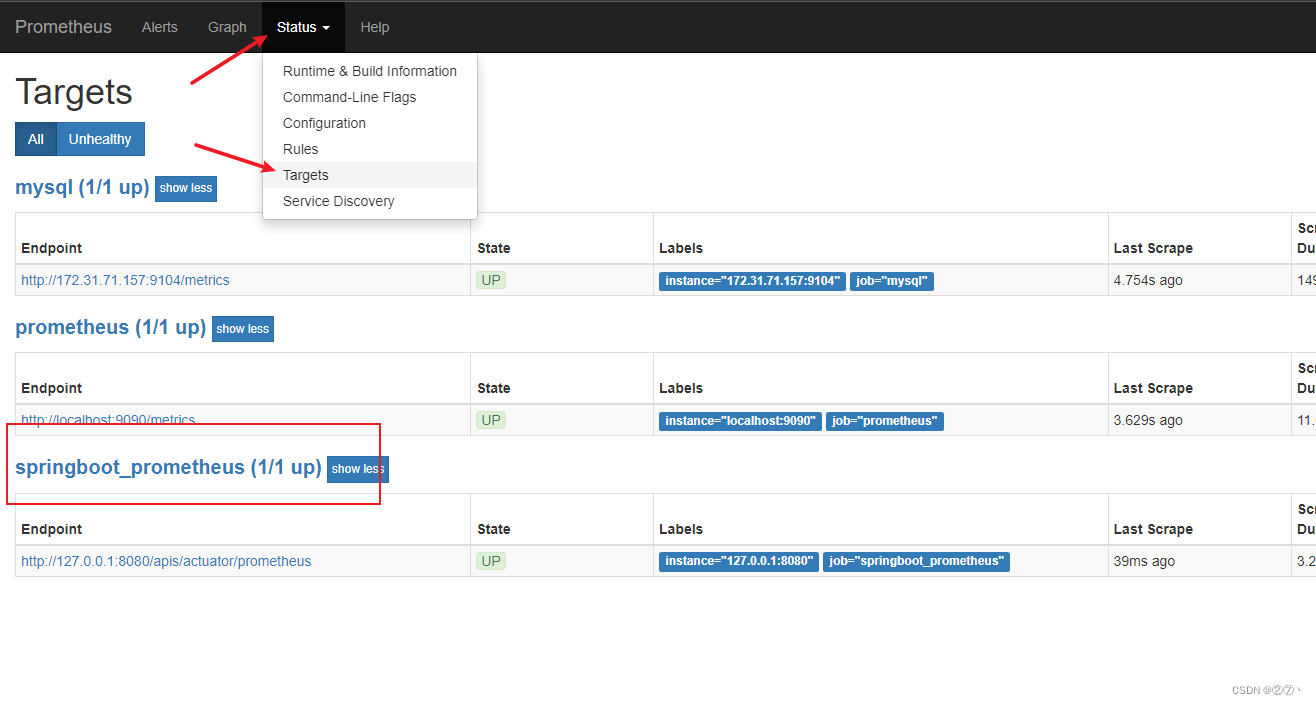This screenshot has width=1316, height=705.
Task: Click label instance="localhost:9090"
Action: (740, 421)
